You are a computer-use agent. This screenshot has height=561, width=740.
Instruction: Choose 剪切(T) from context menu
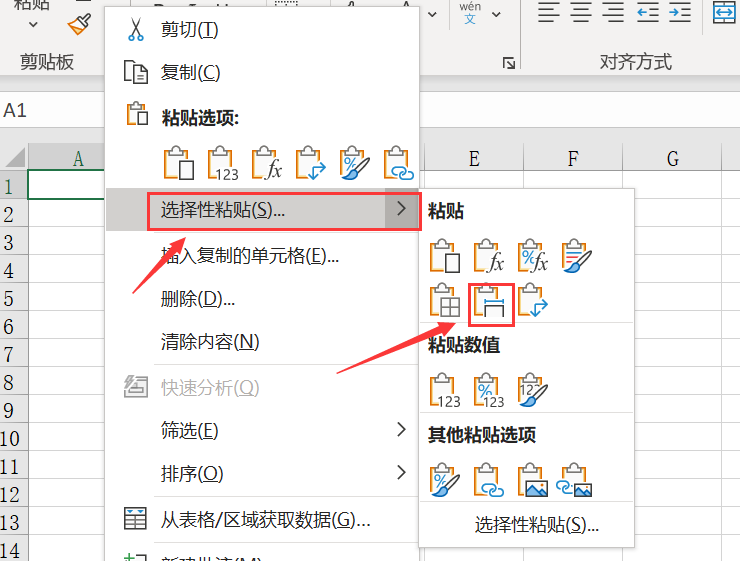pos(262,29)
